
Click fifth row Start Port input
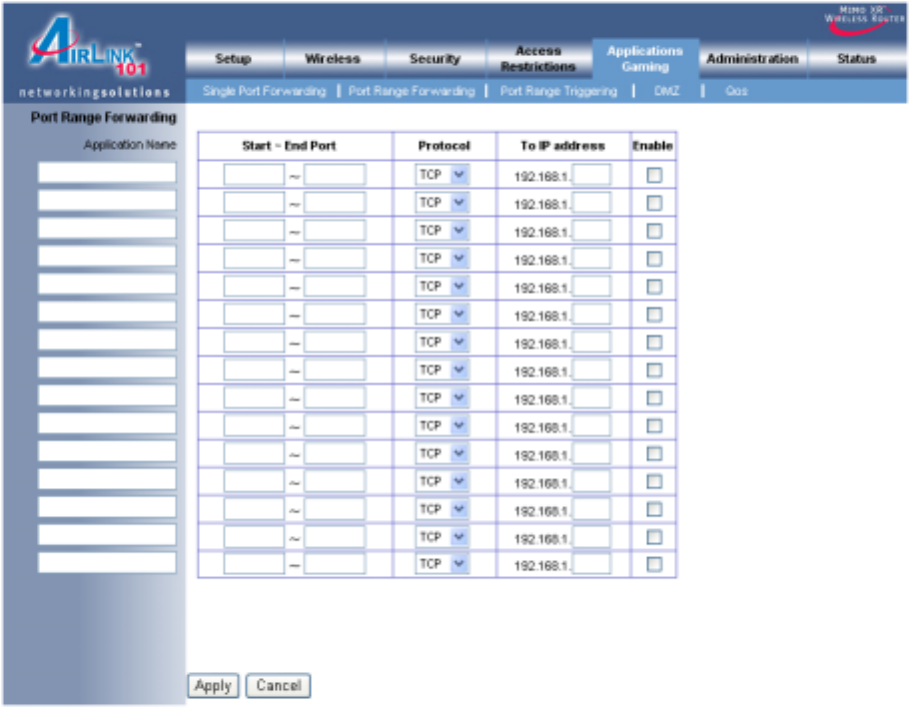(254, 286)
